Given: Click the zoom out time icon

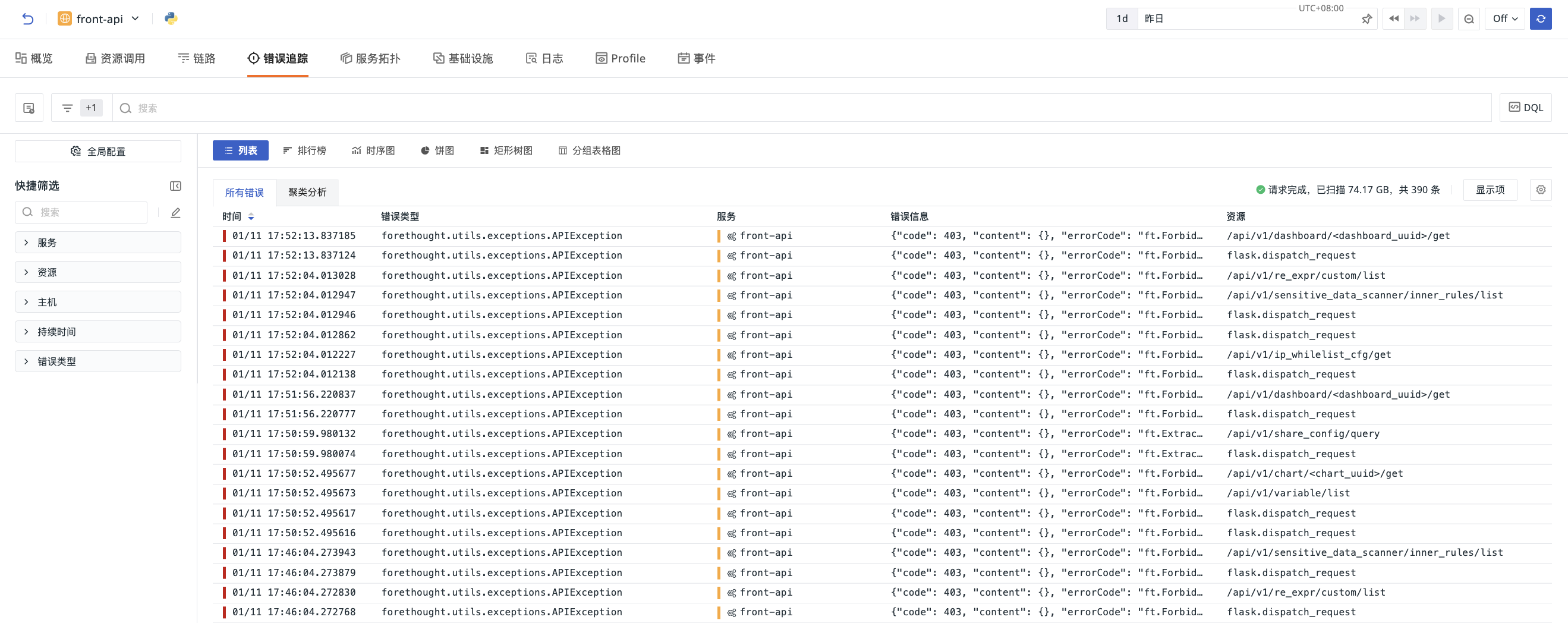Looking at the screenshot, I should coord(1469,19).
